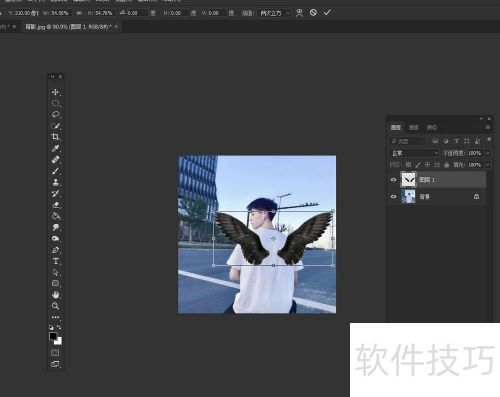Swap foreground and background colors
Image resolution: width=500 pixels, height=397 pixels.
[x=59, y=327]
